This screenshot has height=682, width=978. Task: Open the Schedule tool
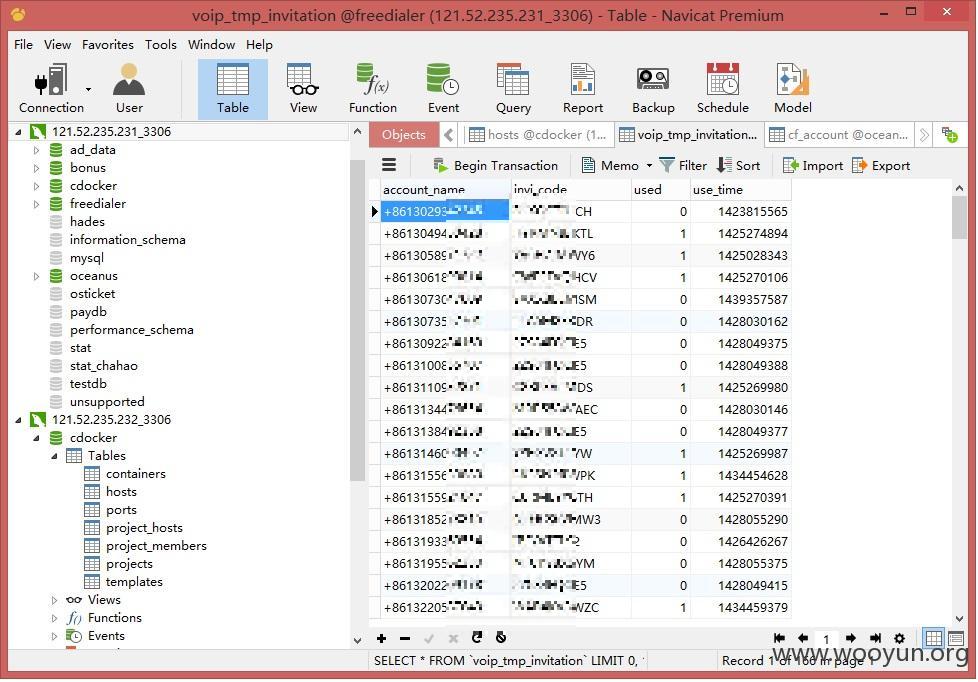pos(723,89)
